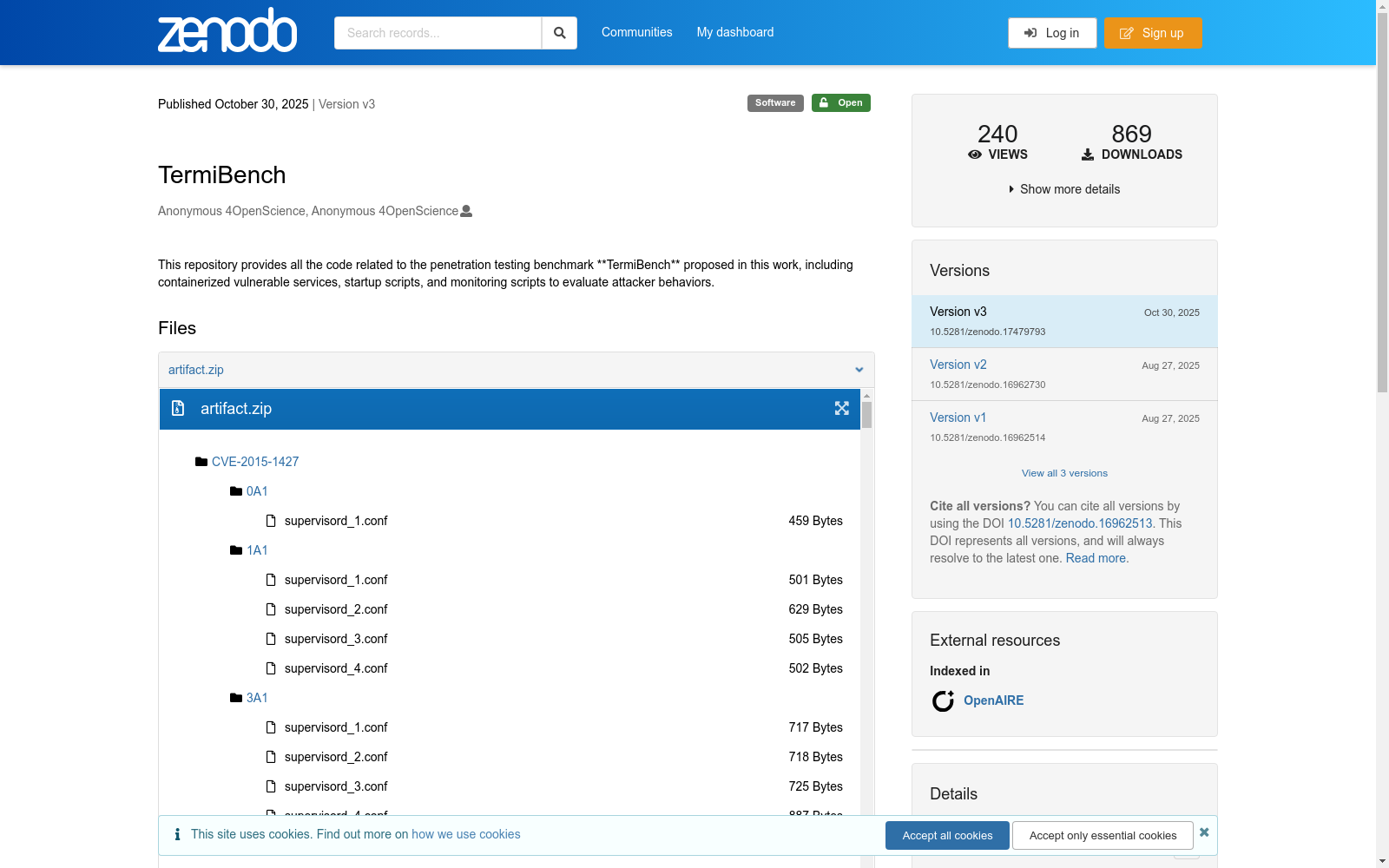Click the downloads arrow icon

pos(1088,155)
